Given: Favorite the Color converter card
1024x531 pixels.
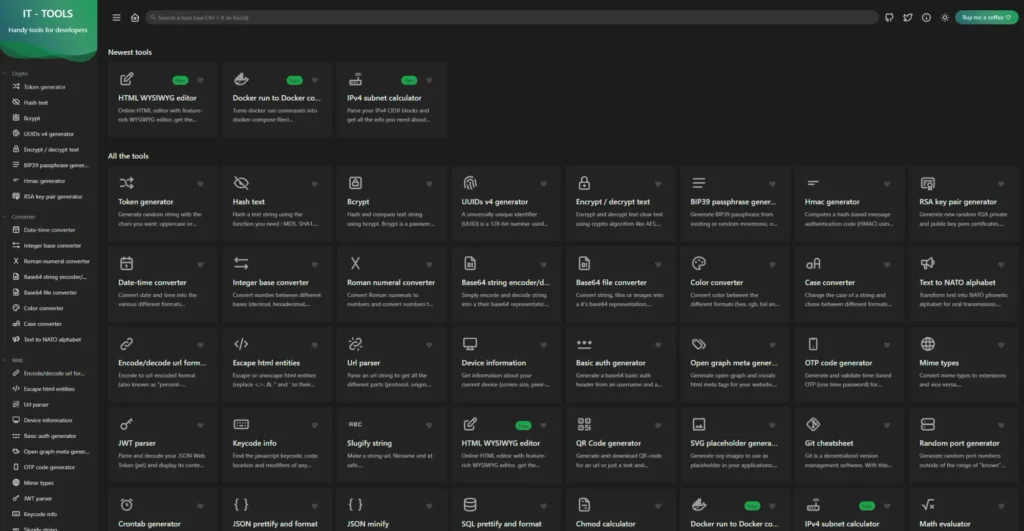Looking at the screenshot, I should (773, 265).
